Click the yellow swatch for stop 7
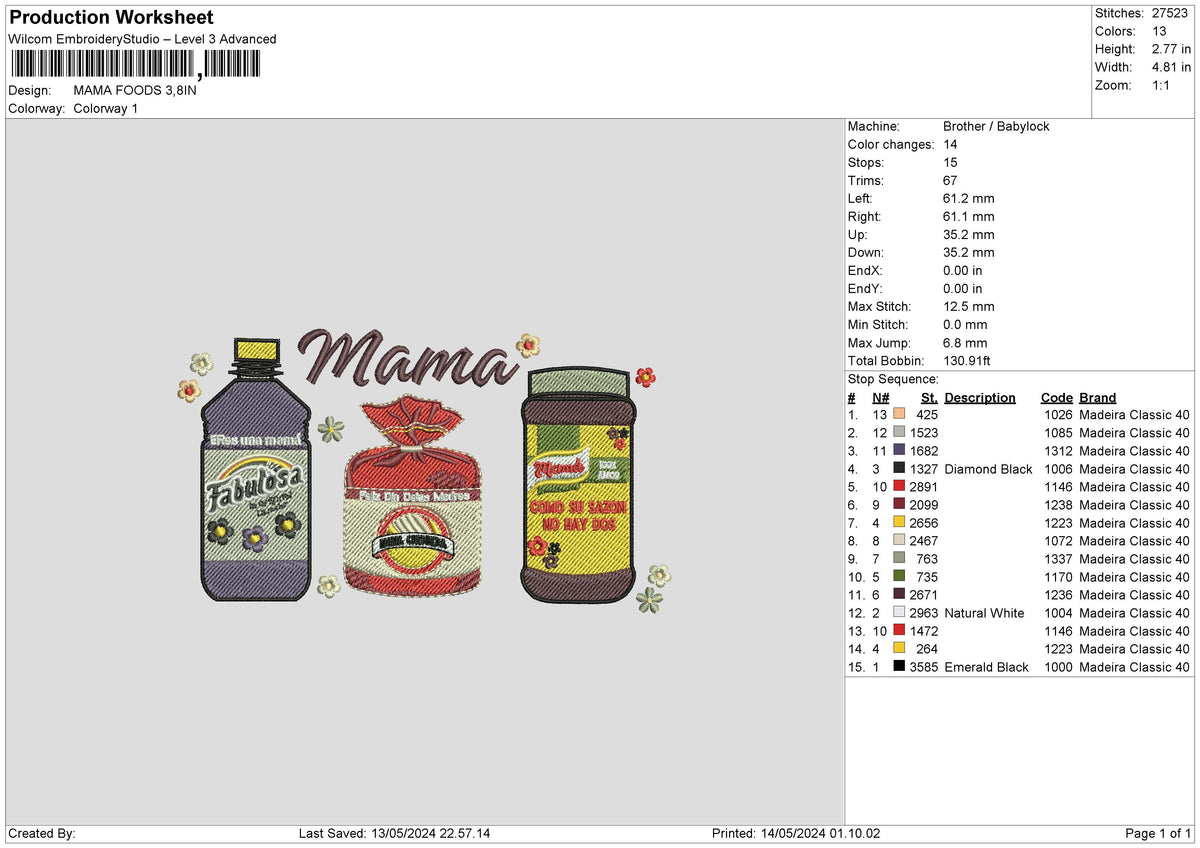Screen dimensions: 1200x848 (899, 522)
